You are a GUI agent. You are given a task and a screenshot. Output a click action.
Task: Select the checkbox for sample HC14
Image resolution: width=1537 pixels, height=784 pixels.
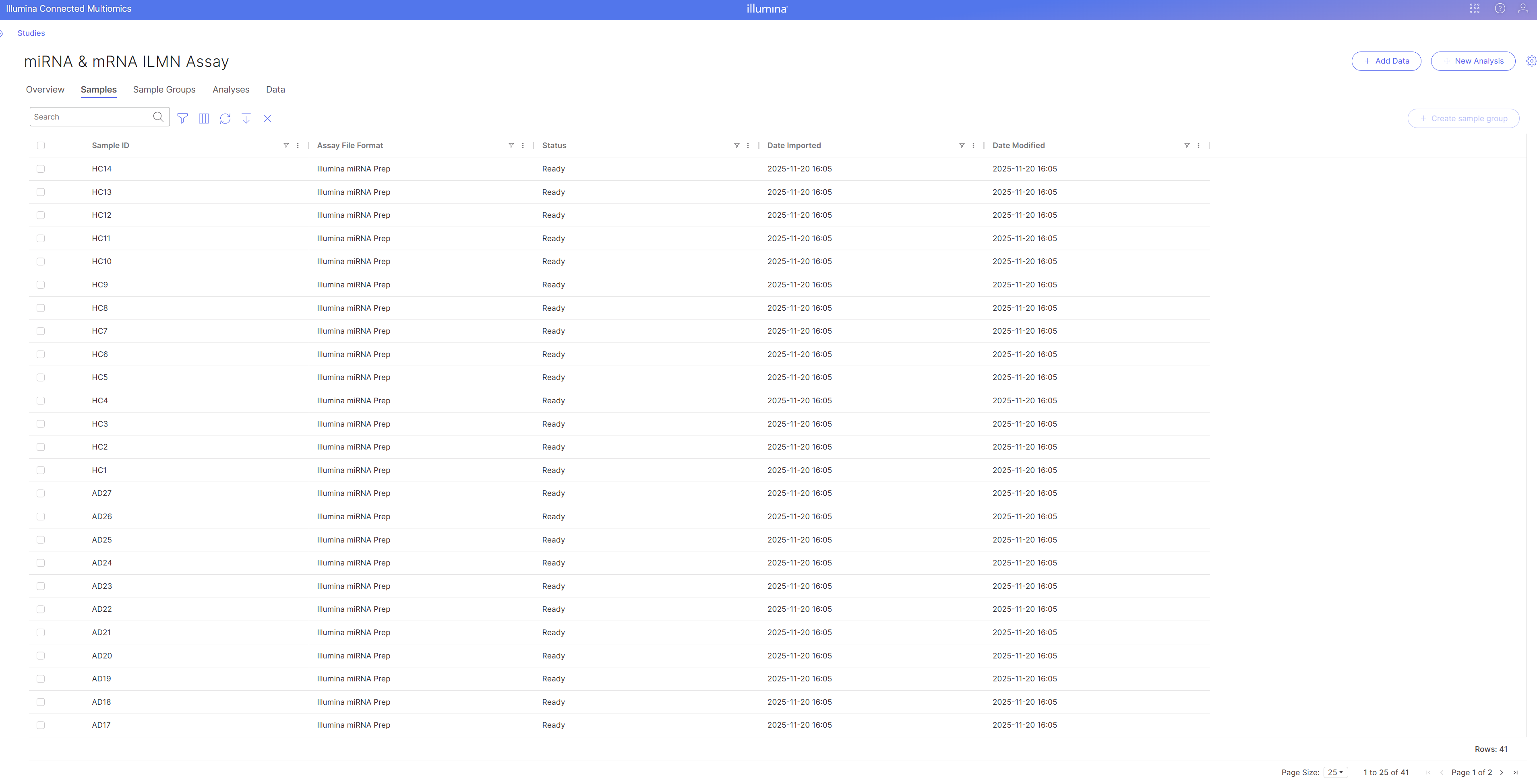click(41, 169)
